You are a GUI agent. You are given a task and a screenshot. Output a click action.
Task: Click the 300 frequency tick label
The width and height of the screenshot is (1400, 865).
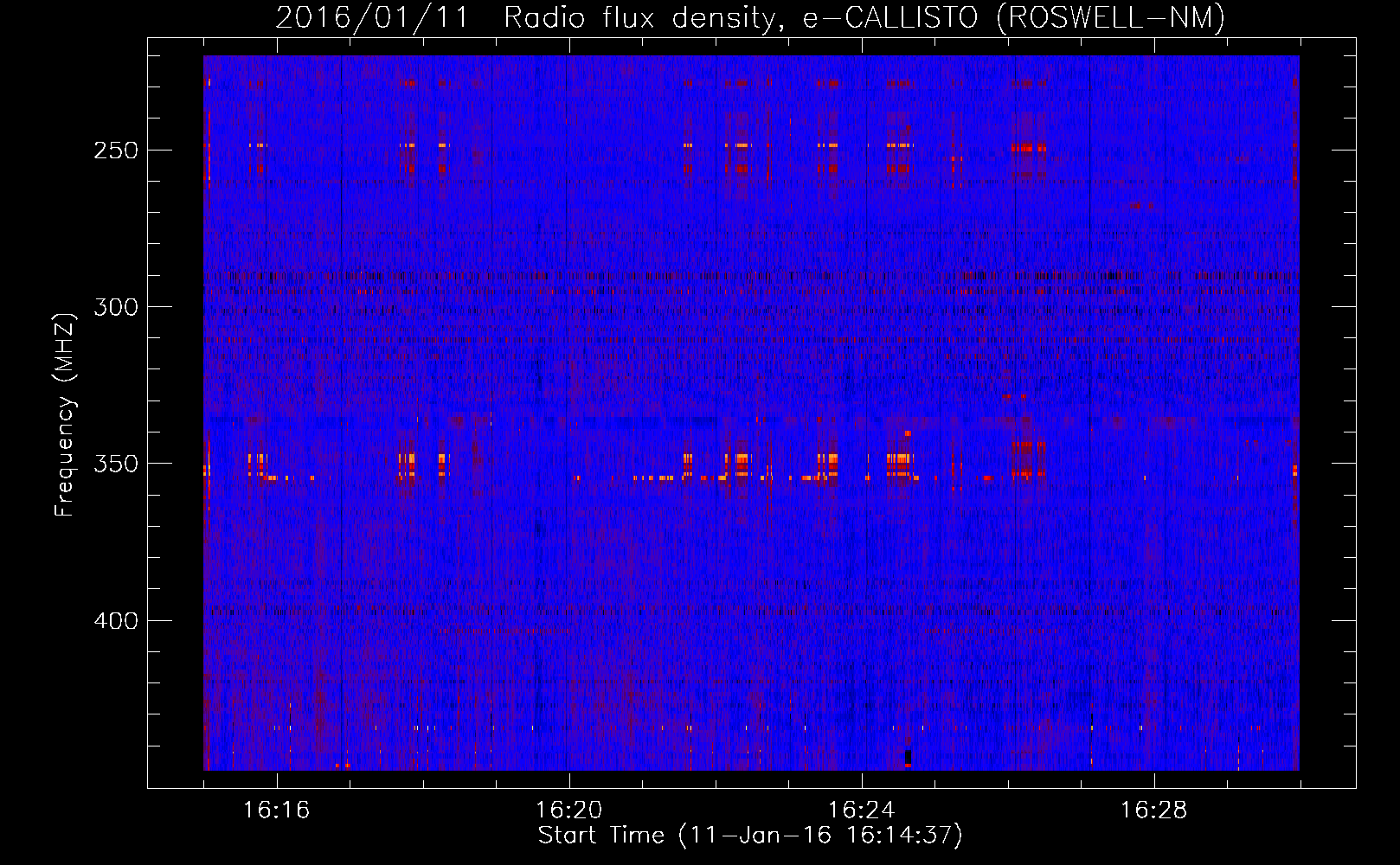116,307
